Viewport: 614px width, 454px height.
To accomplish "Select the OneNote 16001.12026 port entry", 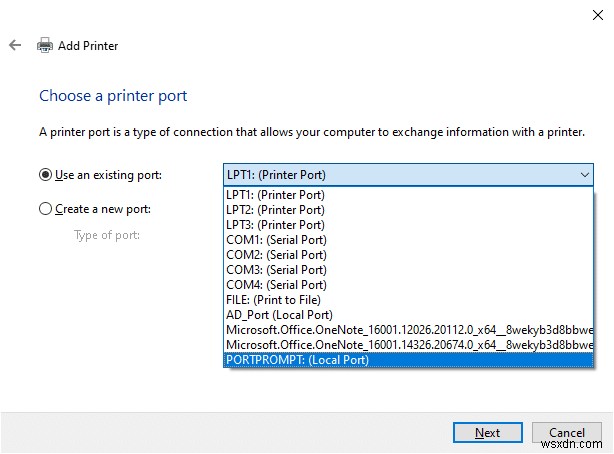I will (x=408, y=330).
